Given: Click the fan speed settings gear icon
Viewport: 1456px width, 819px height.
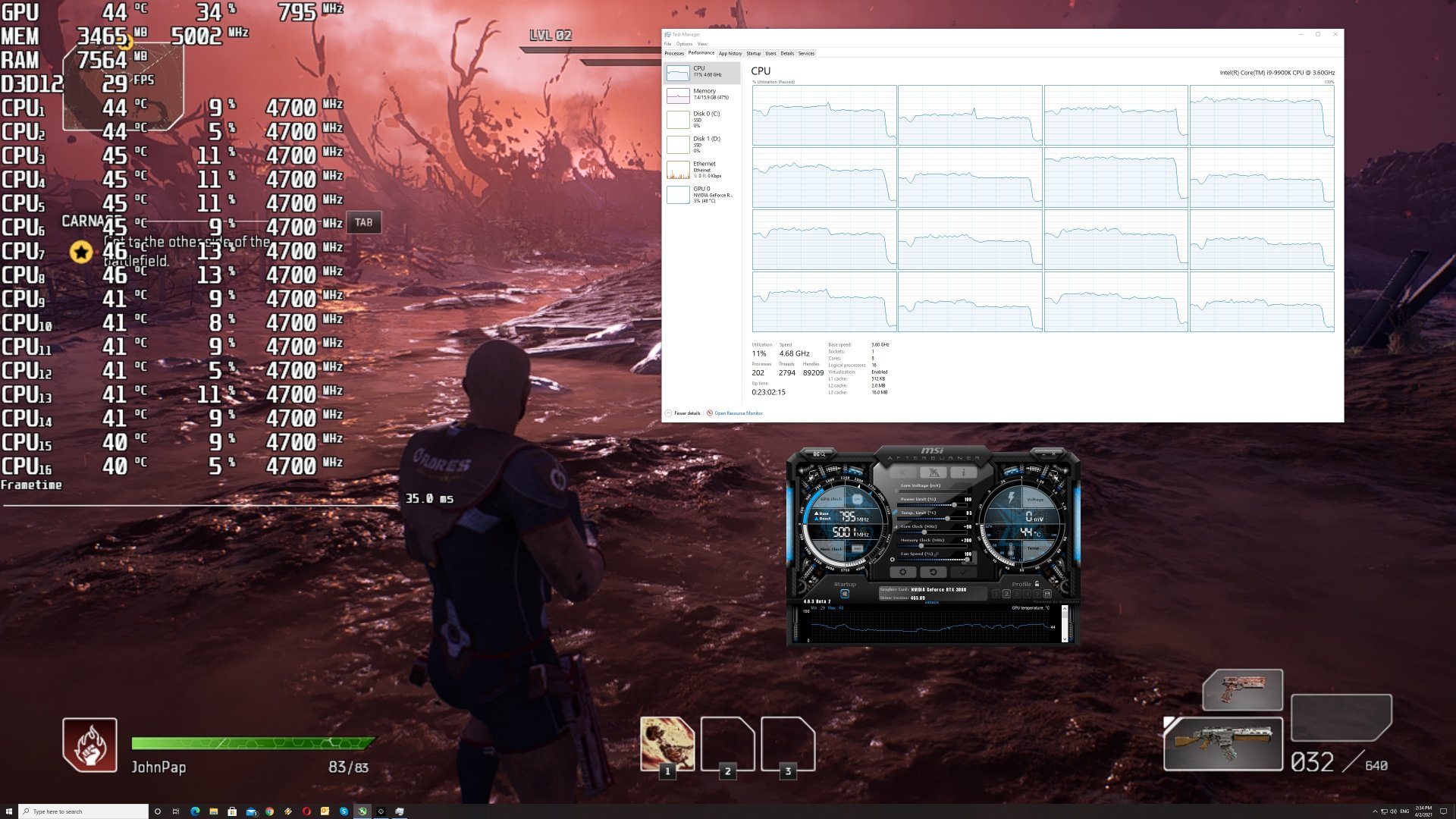Looking at the screenshot, I should point(893,560).
